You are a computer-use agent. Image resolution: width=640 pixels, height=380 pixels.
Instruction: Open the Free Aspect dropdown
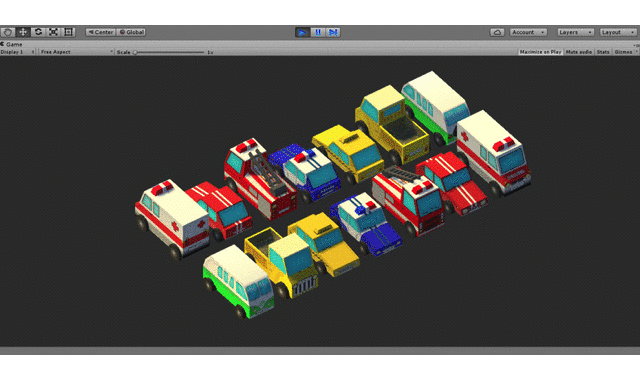76,52
